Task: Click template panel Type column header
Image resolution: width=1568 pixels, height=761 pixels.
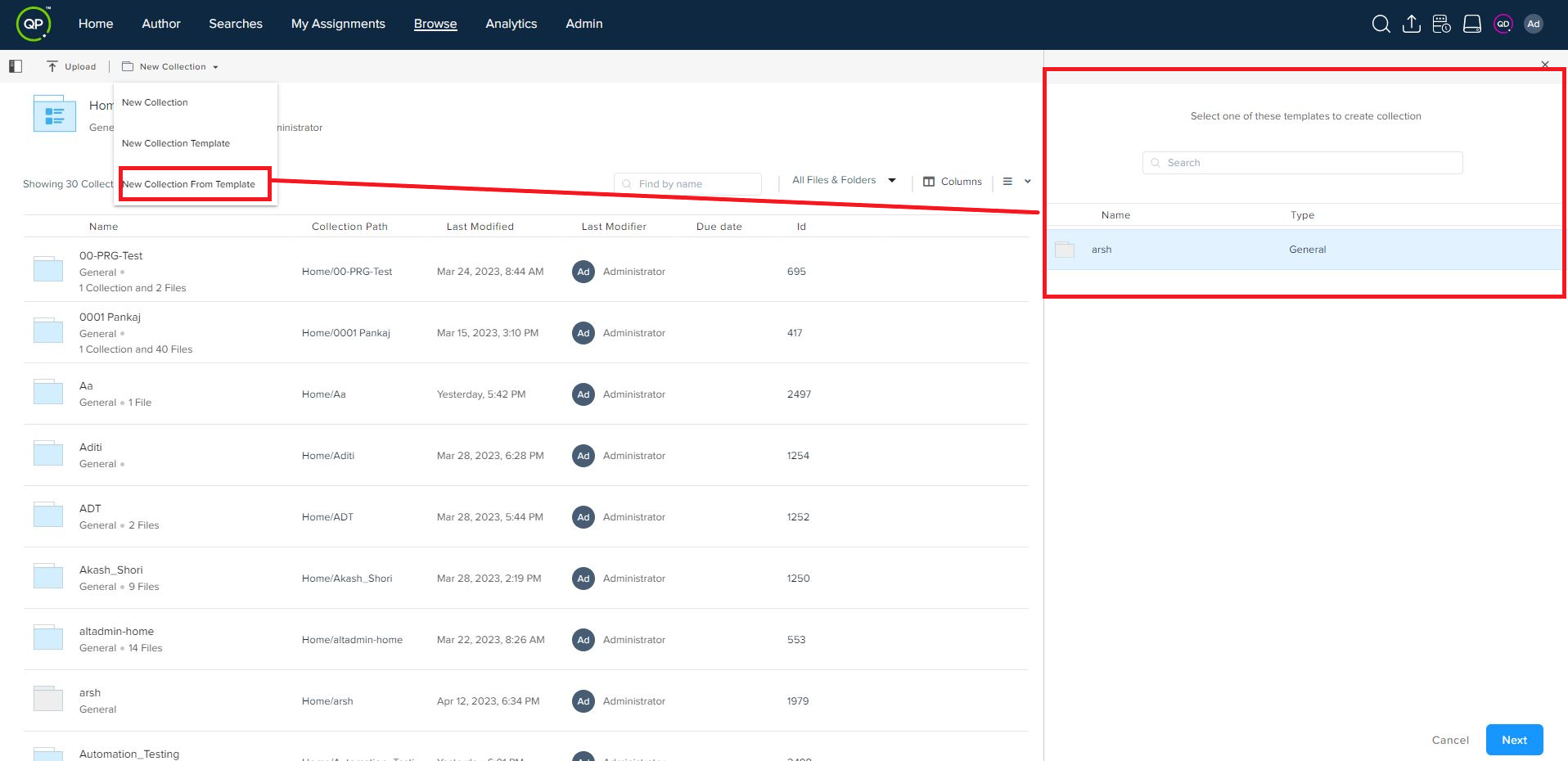Action: (x=1302, y=215)
